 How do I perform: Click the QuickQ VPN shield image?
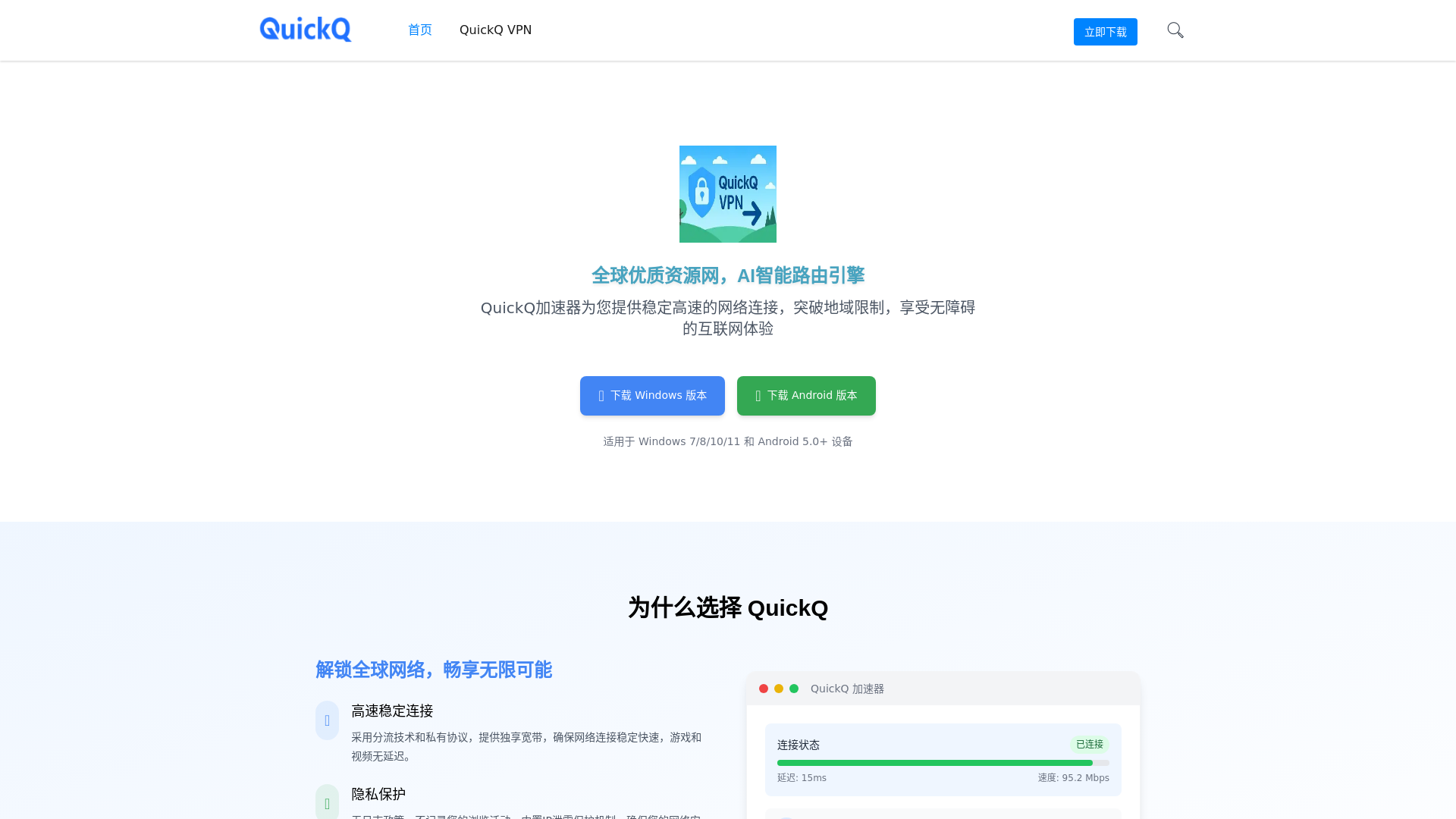pyautogui.click(x=728, y=194)
